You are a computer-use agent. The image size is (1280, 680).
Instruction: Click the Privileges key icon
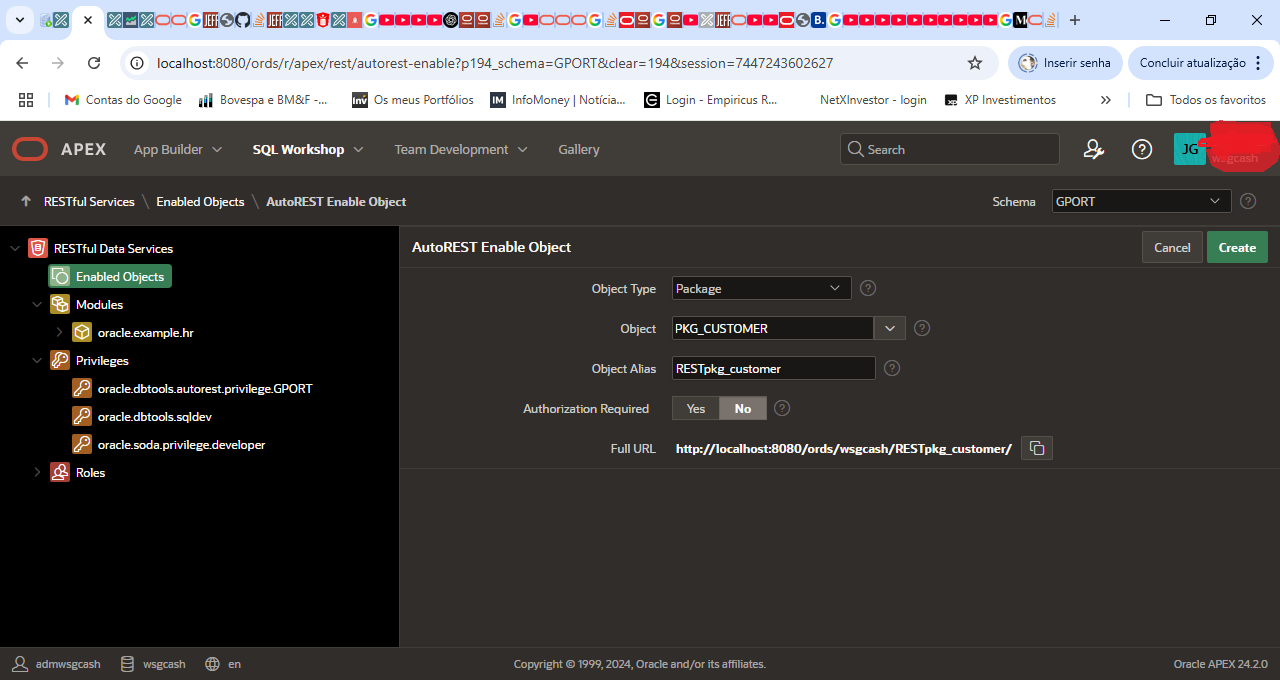click(x=60, y=360)
